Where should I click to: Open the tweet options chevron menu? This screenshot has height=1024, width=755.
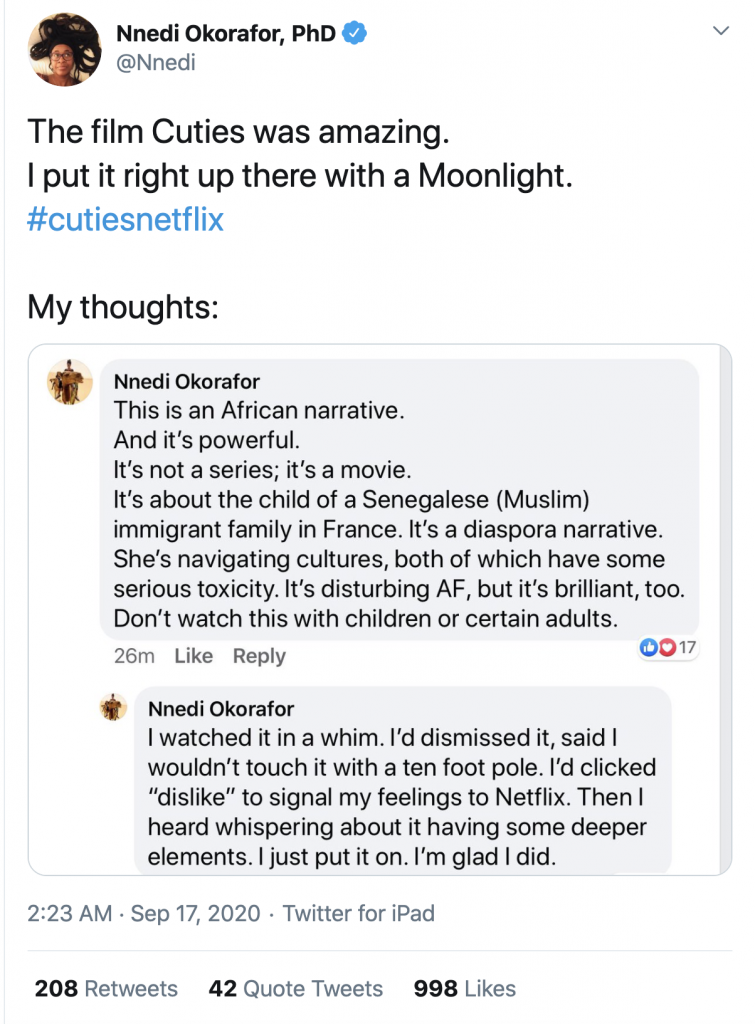[x=720, y=32]
